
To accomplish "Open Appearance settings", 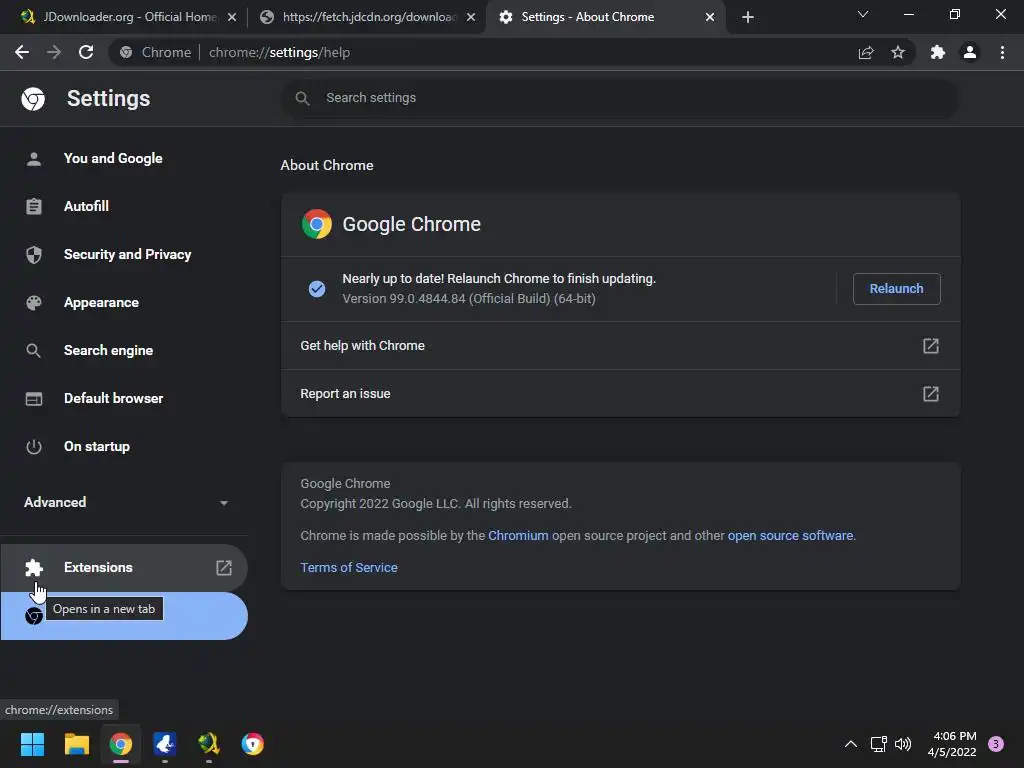I will pos(124,302).
